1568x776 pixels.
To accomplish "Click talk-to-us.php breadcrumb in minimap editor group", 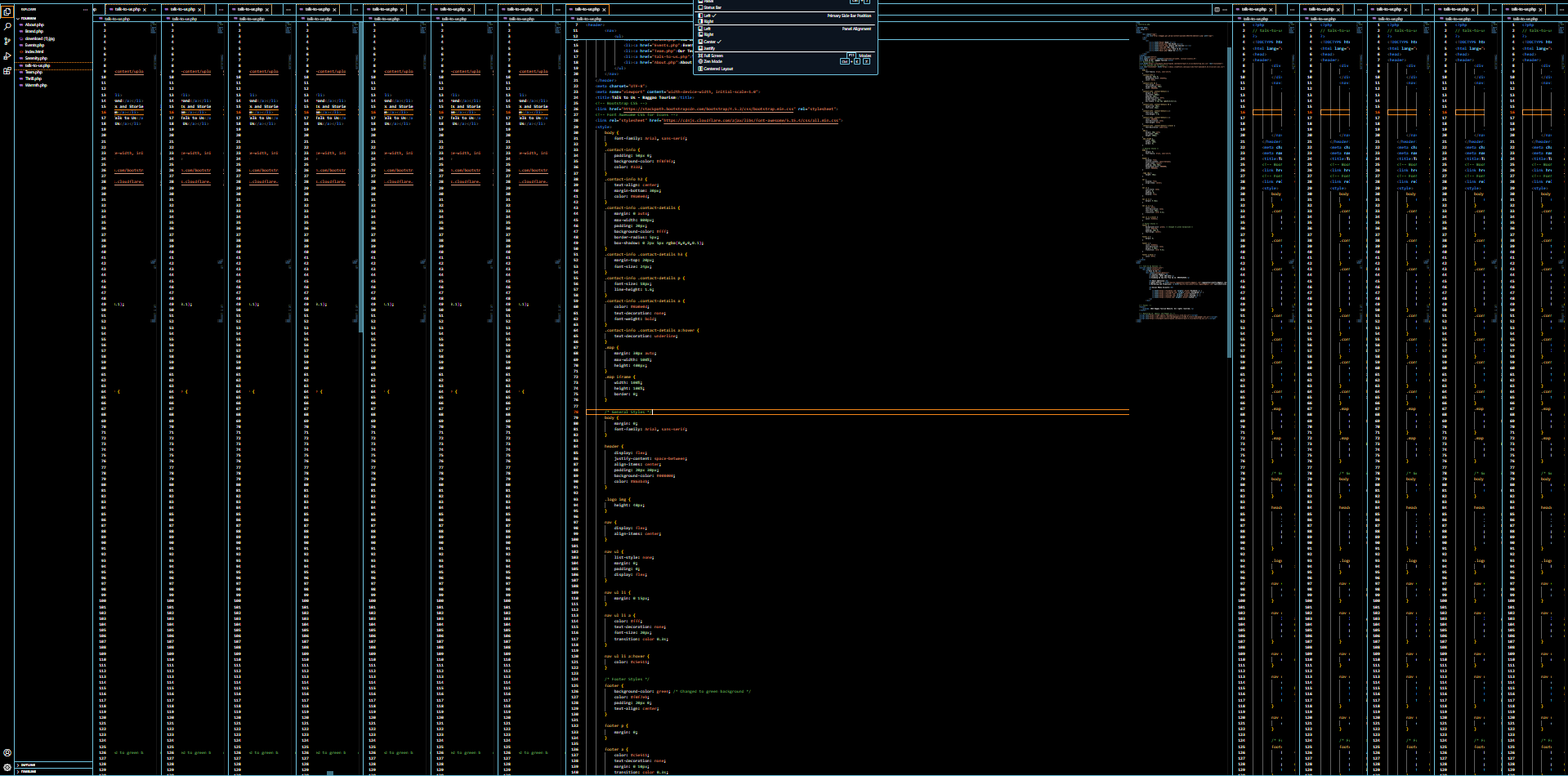I will pos(588,19).
